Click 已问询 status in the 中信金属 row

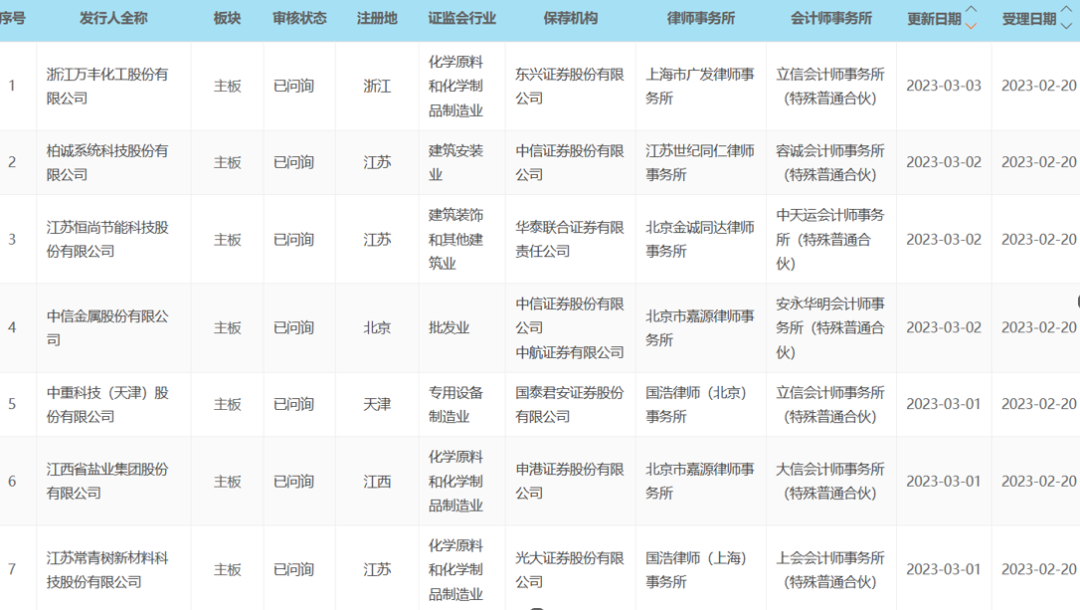(x=294, y=328)
